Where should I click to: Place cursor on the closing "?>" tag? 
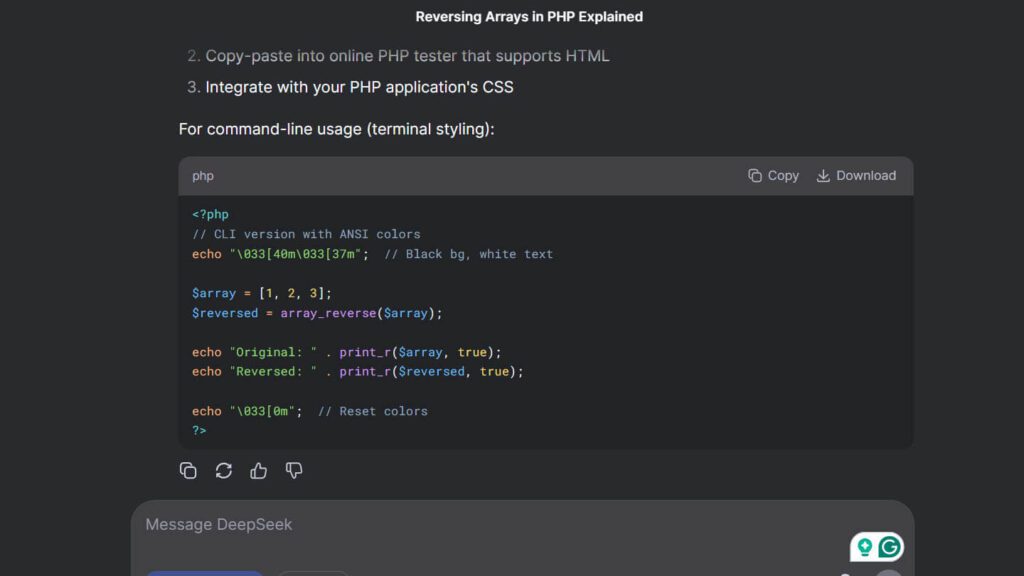pyautogui.click(x=199, y=430)
